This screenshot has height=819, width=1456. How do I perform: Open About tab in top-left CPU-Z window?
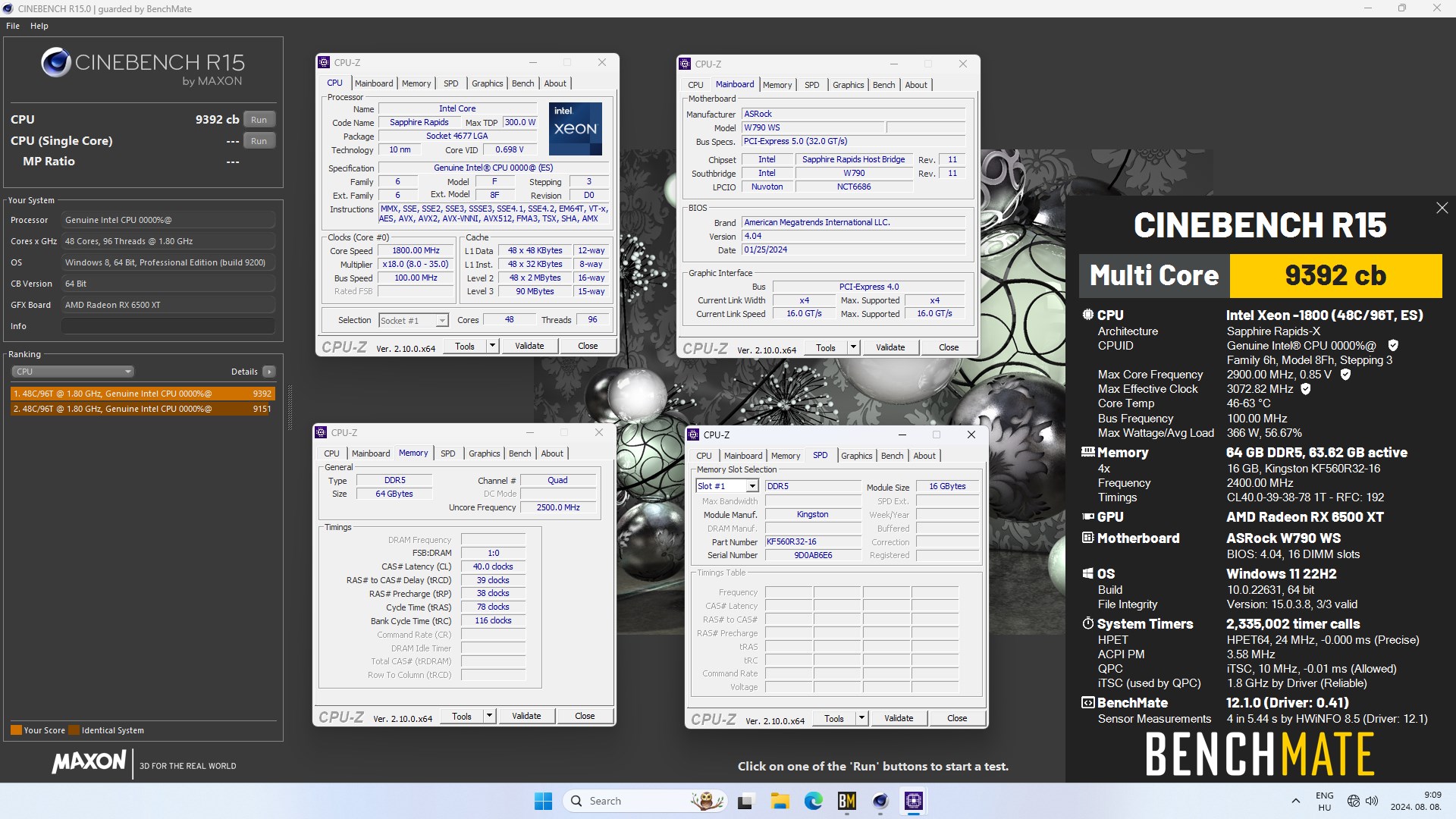coord(555,83)
